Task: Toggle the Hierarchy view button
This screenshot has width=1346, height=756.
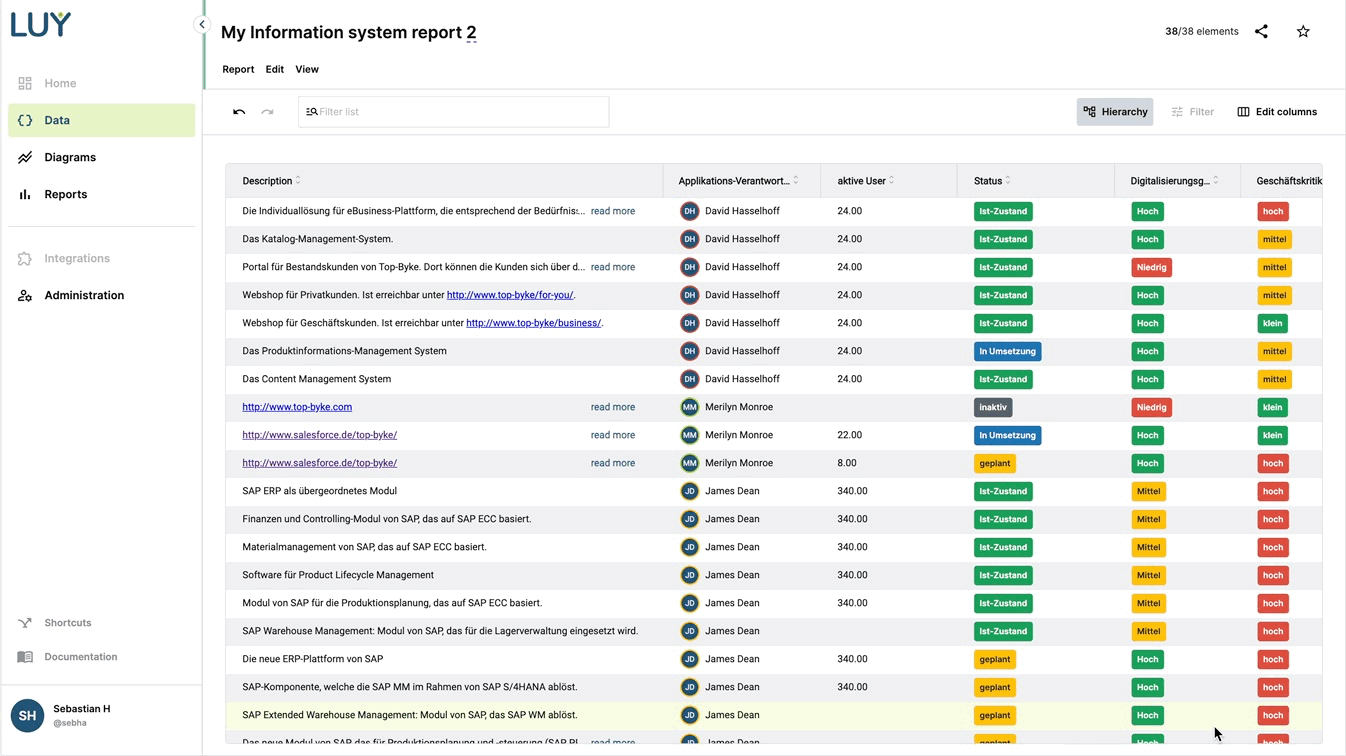Action: [x=1114, y=112]
